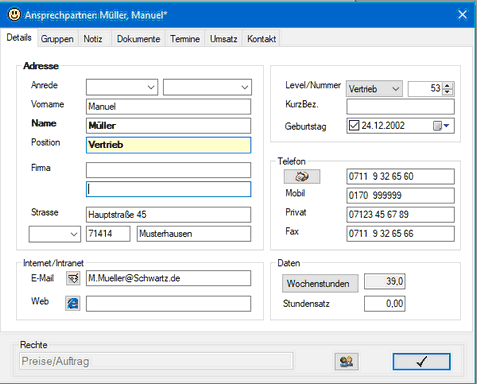Click the Stundensatz field showing 0,00
Screen dimensions: 477x384
pos(385,304)
